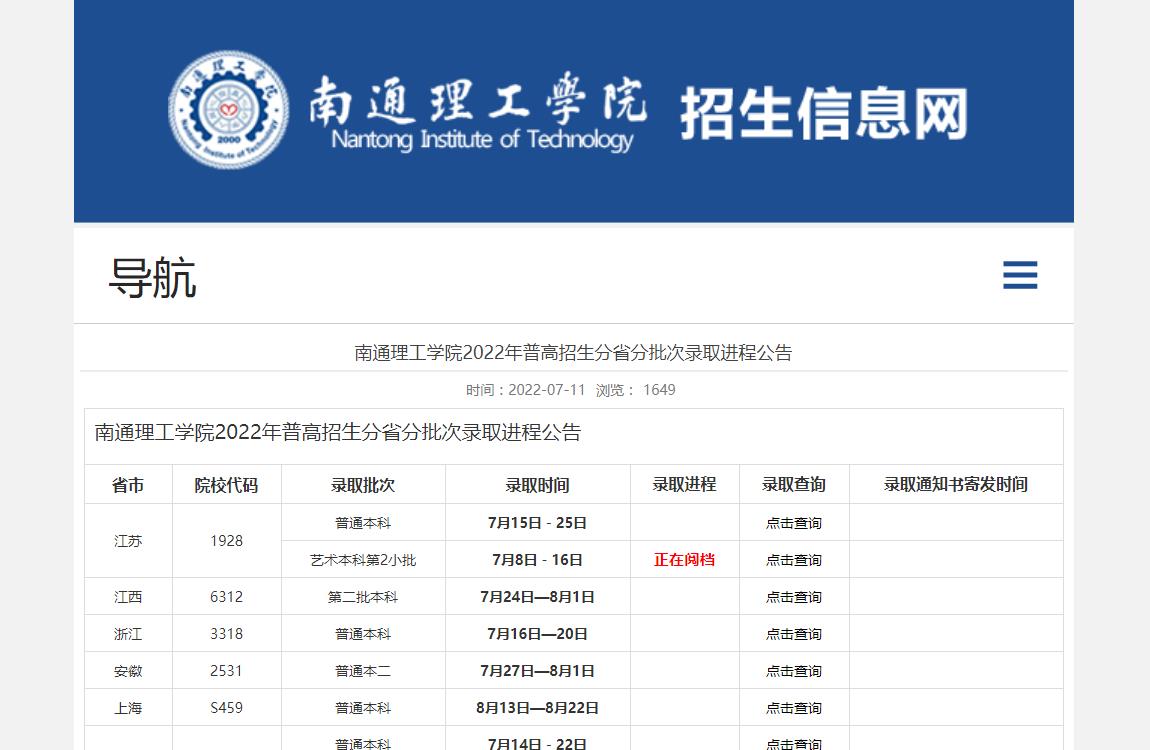Screen dimensions: 1150x750
Task: Click the 录取时间 column header
Action: [538, 485]
